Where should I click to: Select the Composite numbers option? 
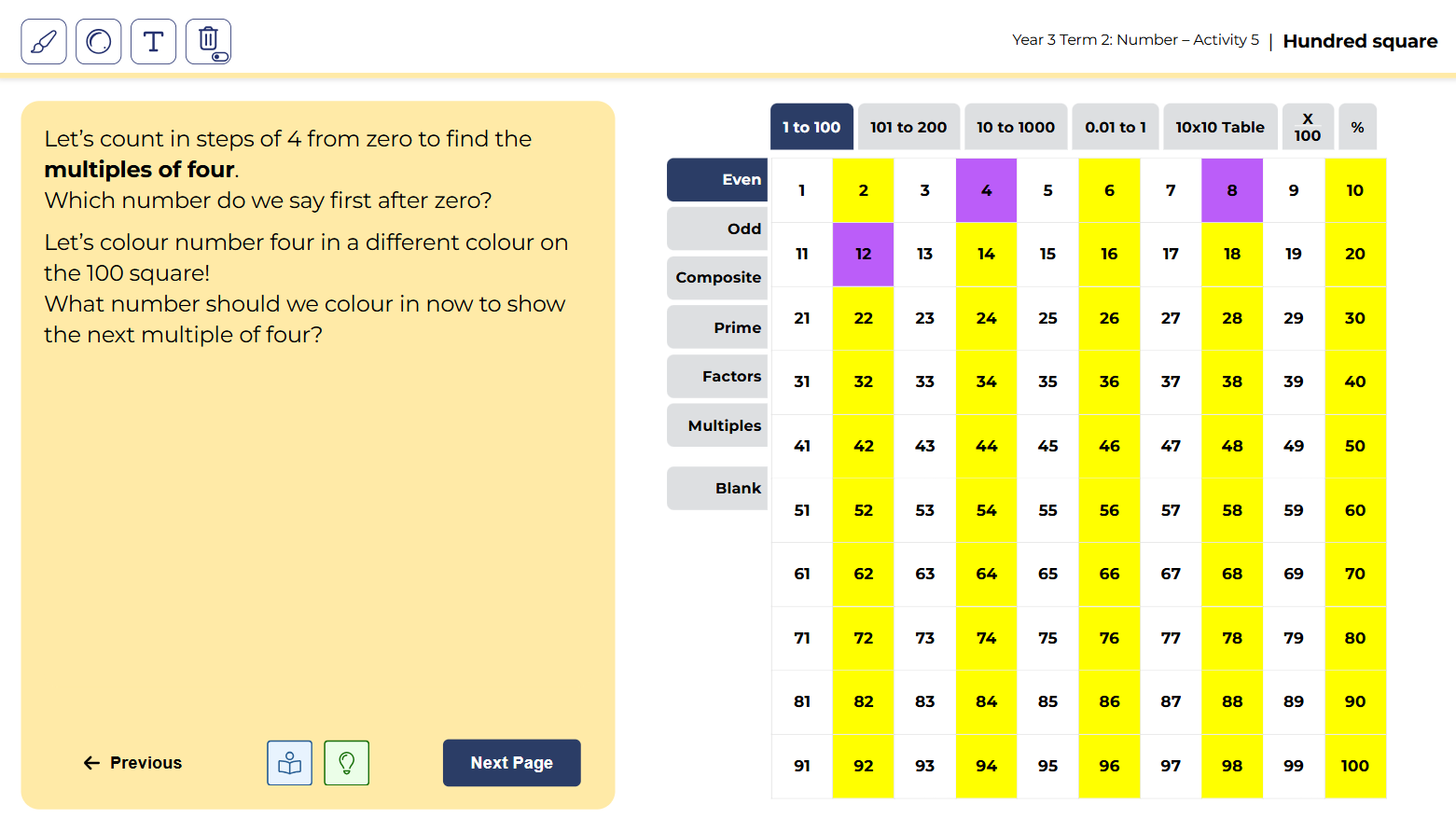click(x=717, y=278)
